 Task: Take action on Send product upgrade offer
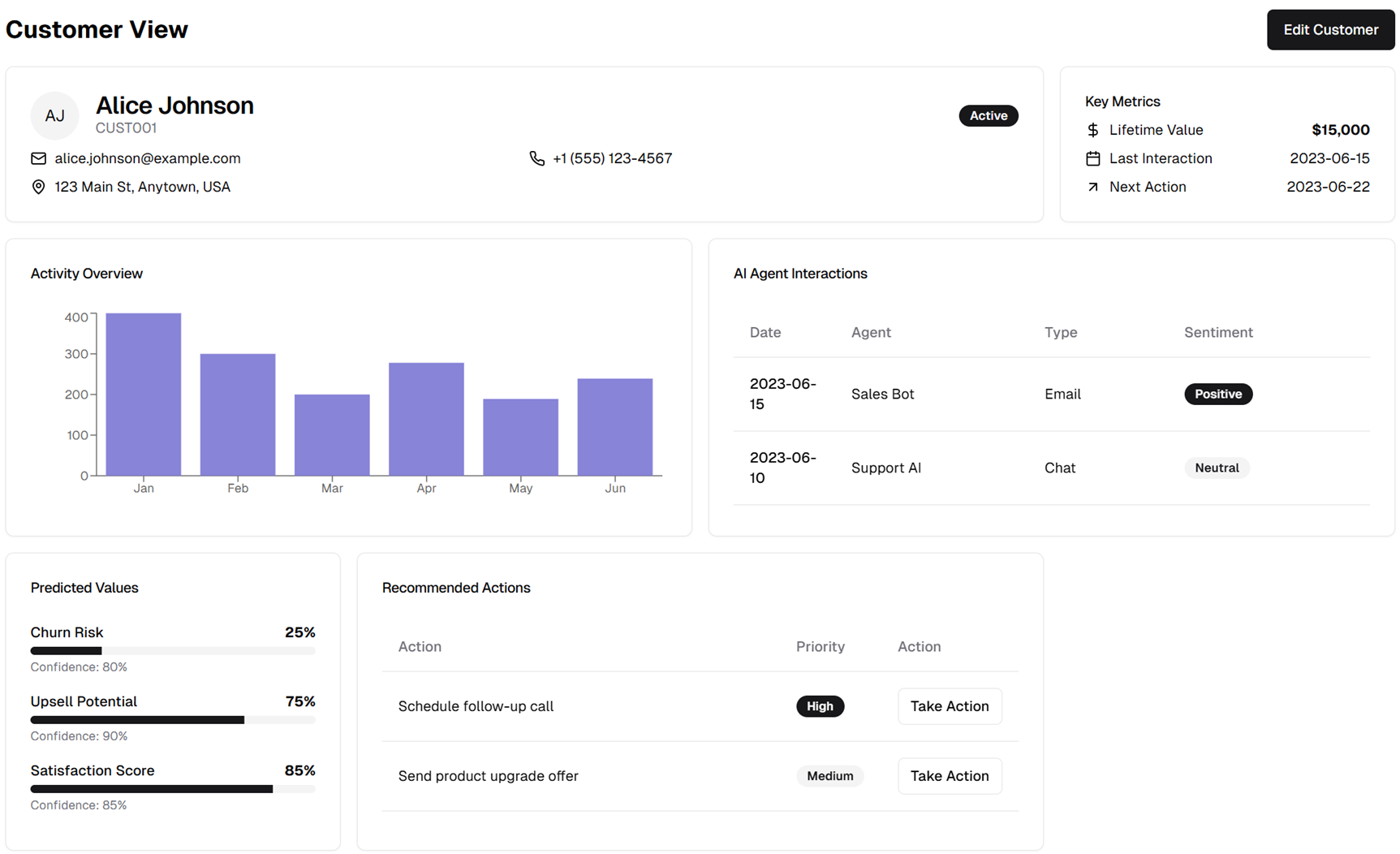949,776
